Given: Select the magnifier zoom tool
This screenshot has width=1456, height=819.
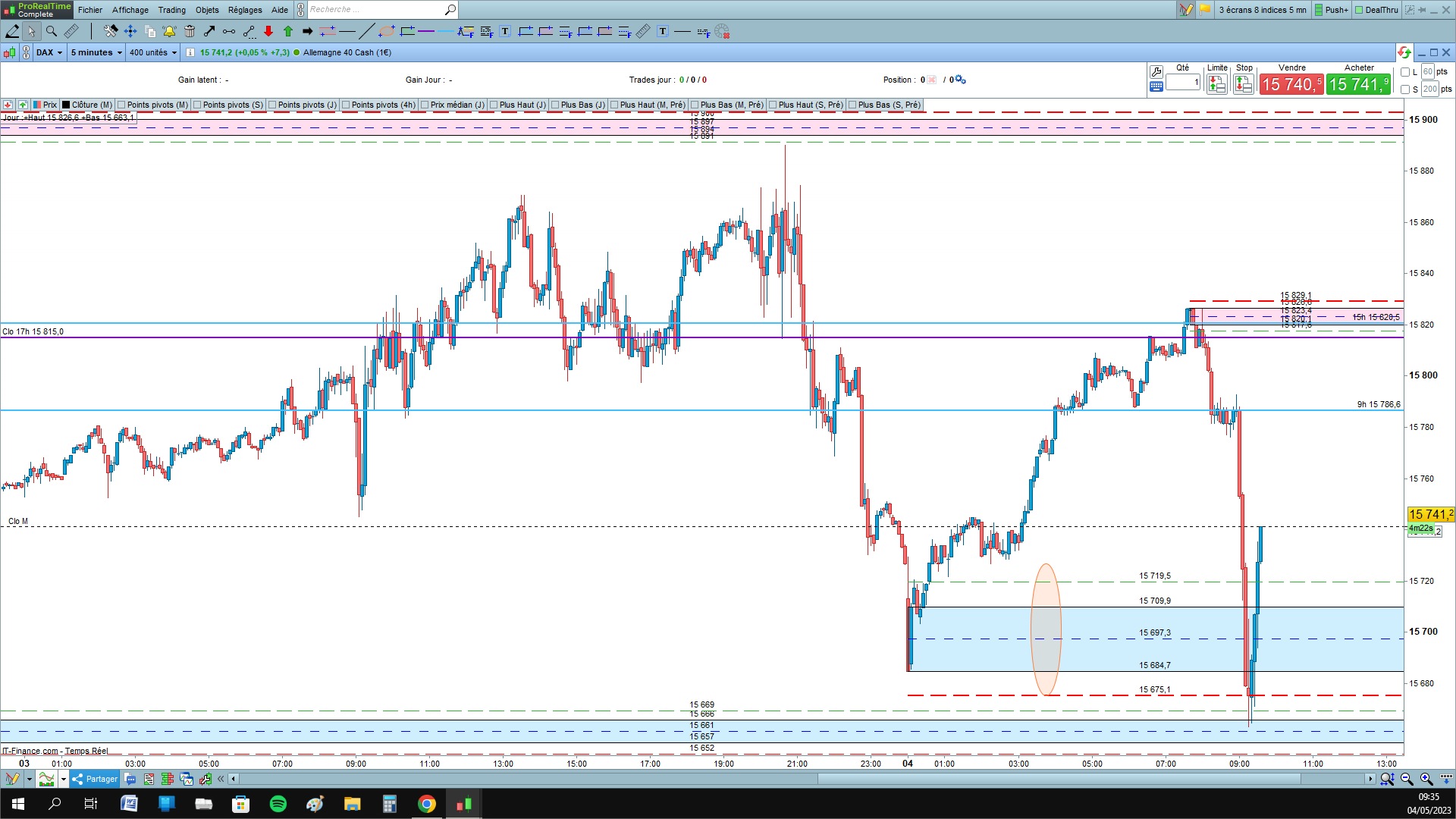Looking at the screenshot, I should pyautogui.click(x=52, y=31).
